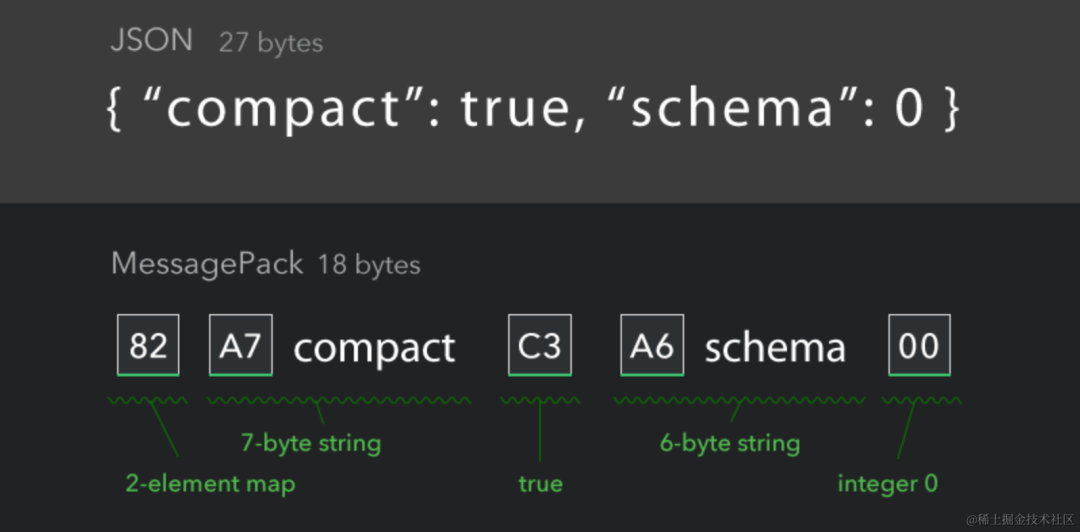Click the 00 byte box

(920, 345)
